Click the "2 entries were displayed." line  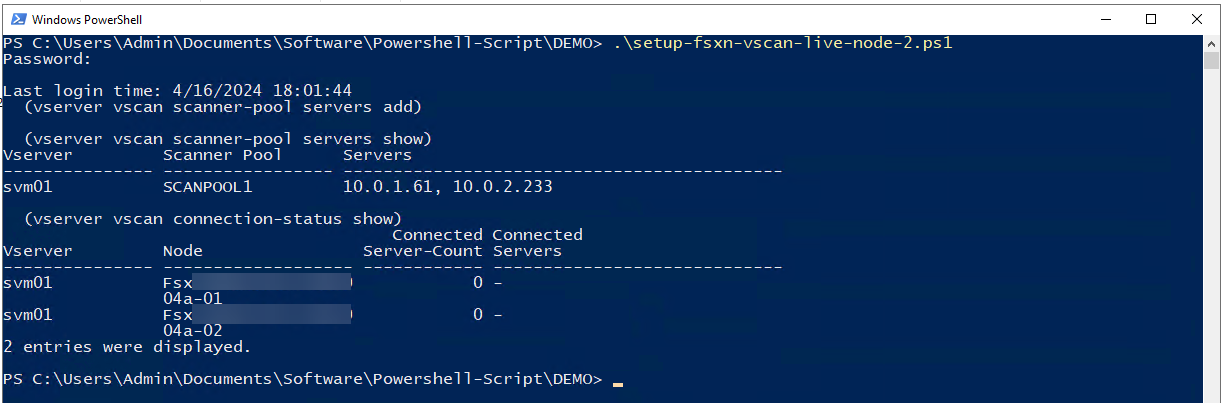tap(127, 347)
